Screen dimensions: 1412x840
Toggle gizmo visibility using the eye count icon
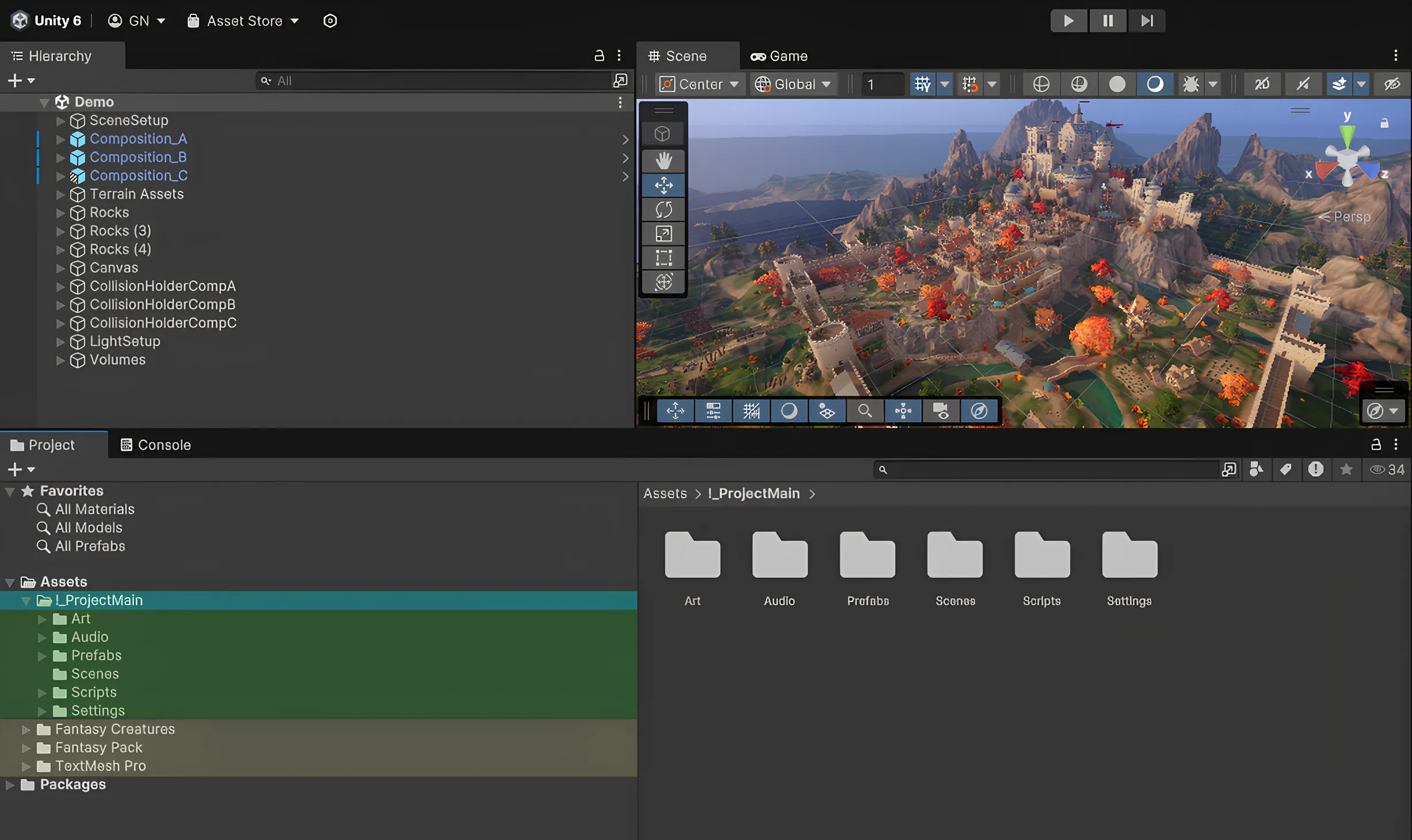(x=1387, y=469)
